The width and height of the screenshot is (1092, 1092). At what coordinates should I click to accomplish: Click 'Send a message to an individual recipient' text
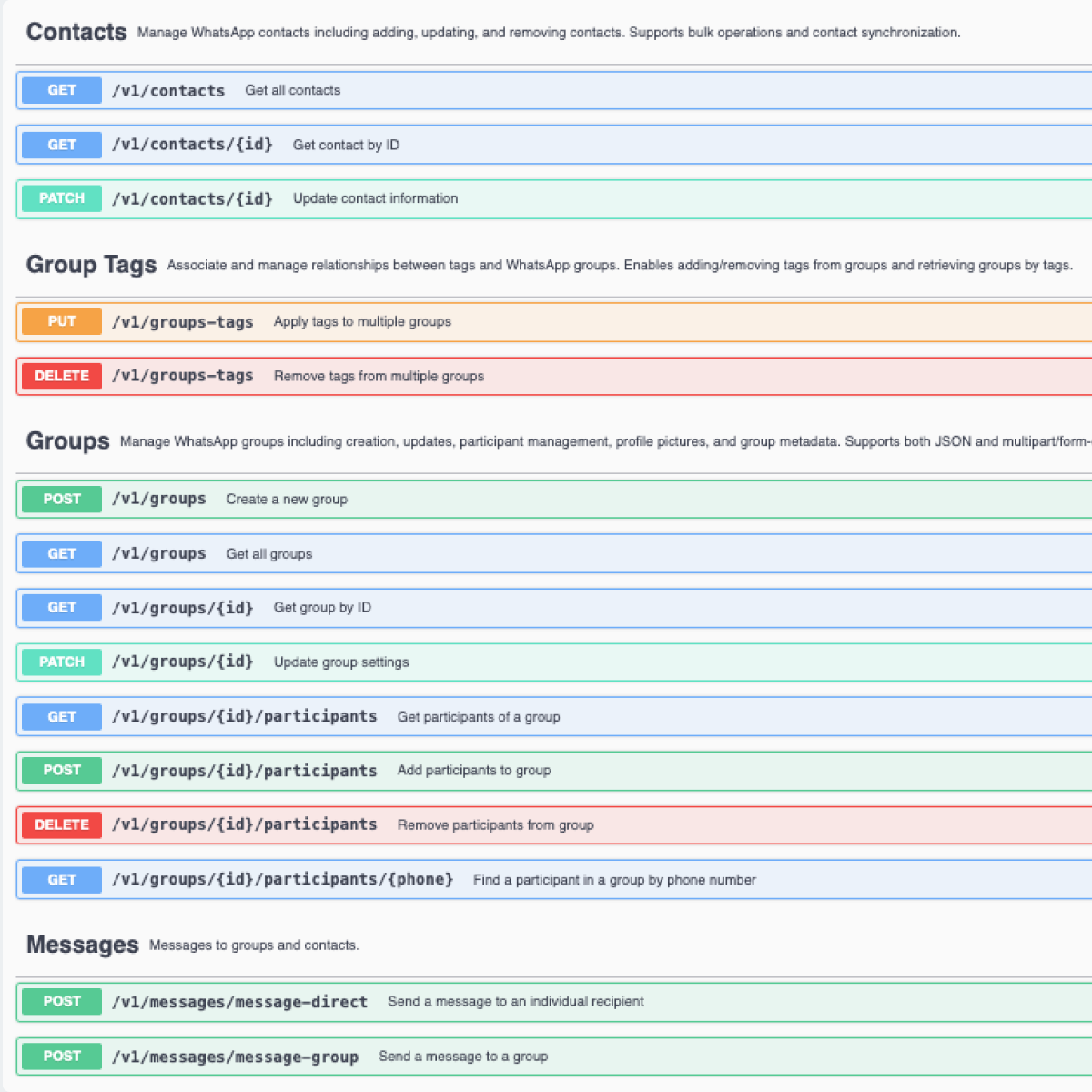[516, 1001]
